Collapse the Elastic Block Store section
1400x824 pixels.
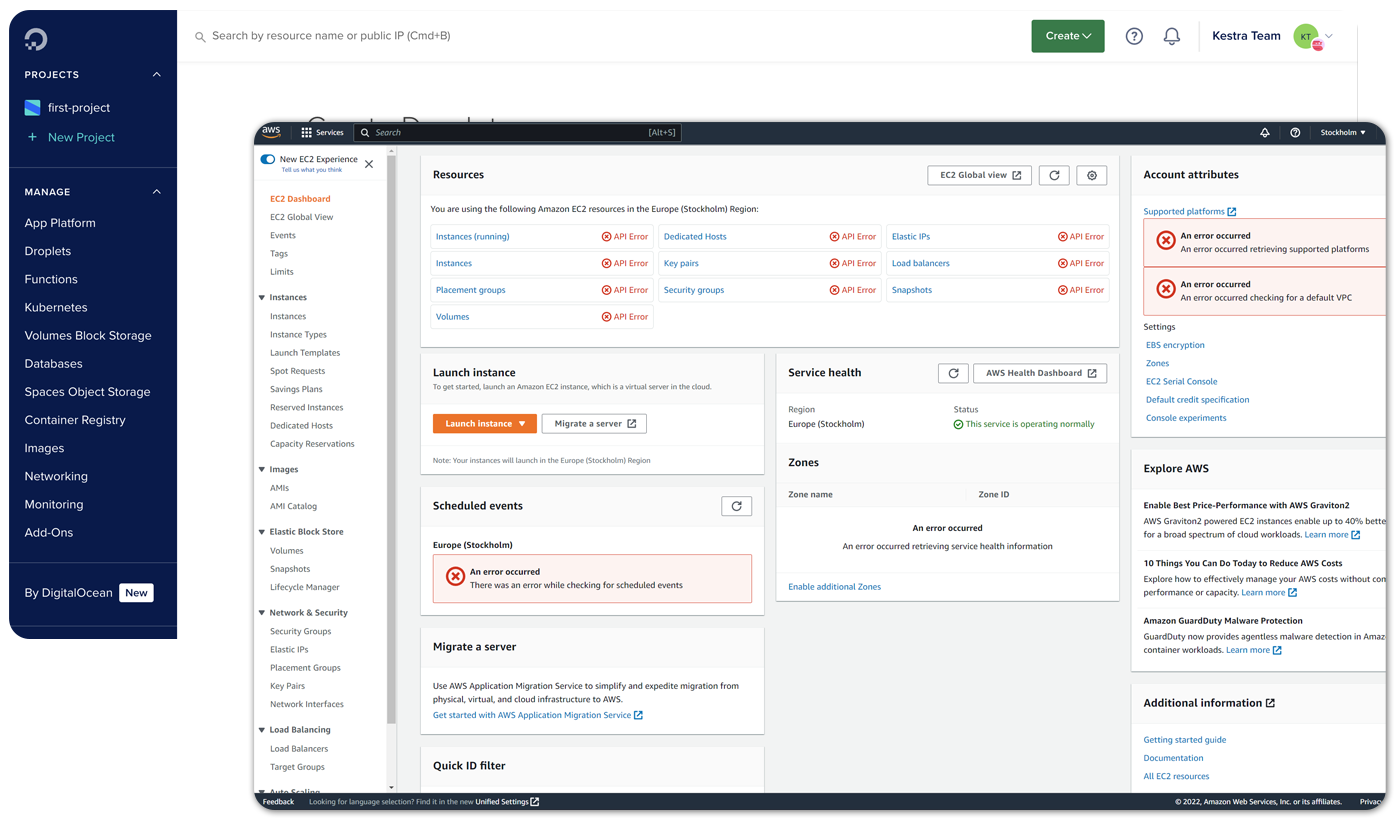coord(262,532)
